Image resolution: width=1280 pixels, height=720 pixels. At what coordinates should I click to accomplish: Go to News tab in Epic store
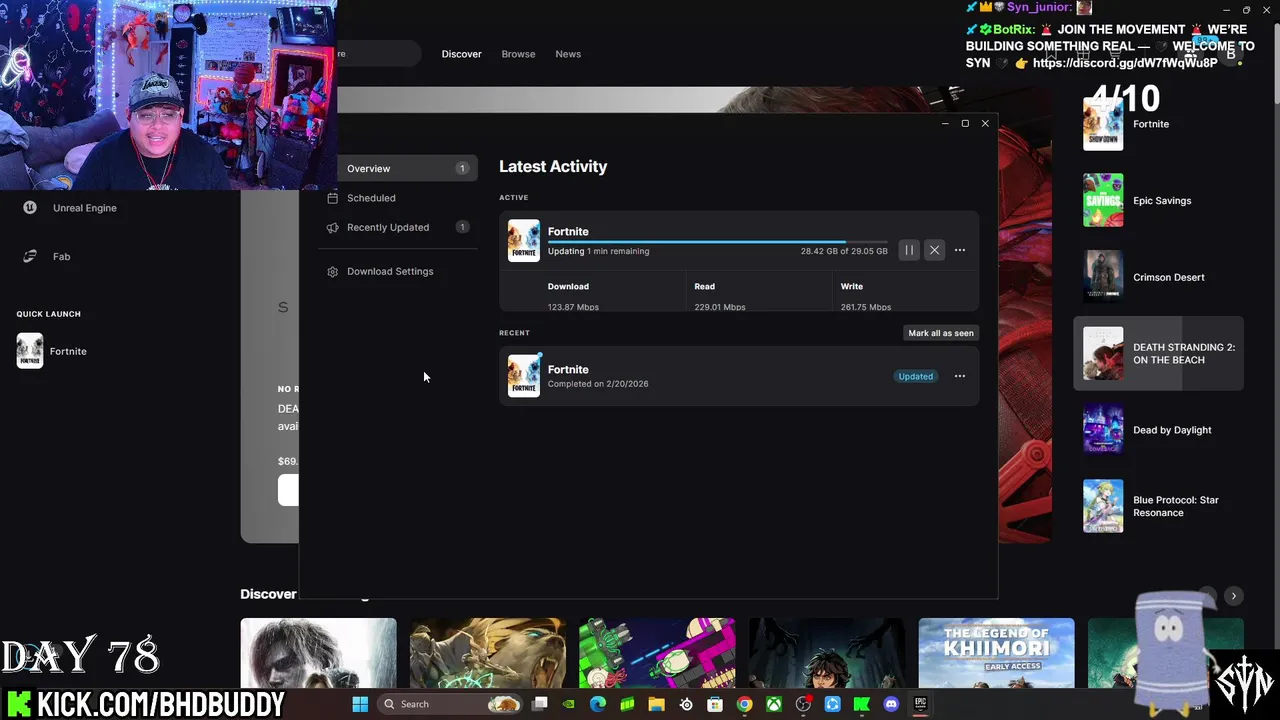coord(568,54)
